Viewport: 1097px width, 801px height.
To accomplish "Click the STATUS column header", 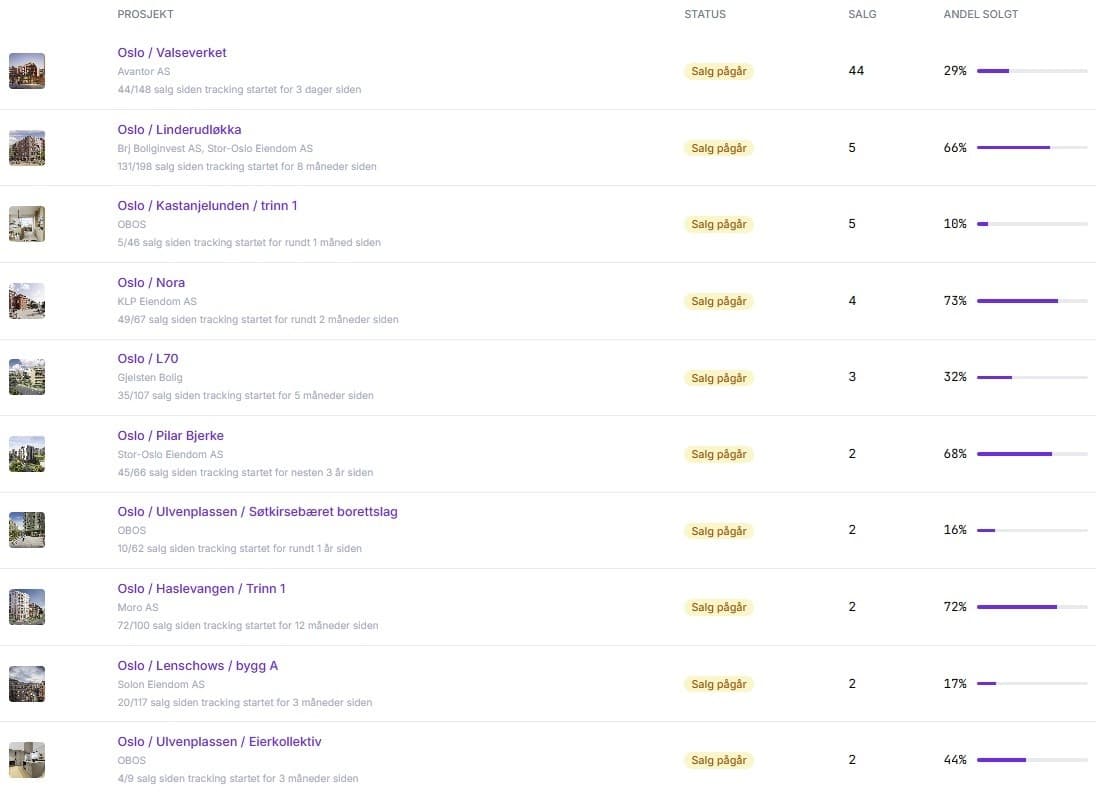I will tap(705, 14).
